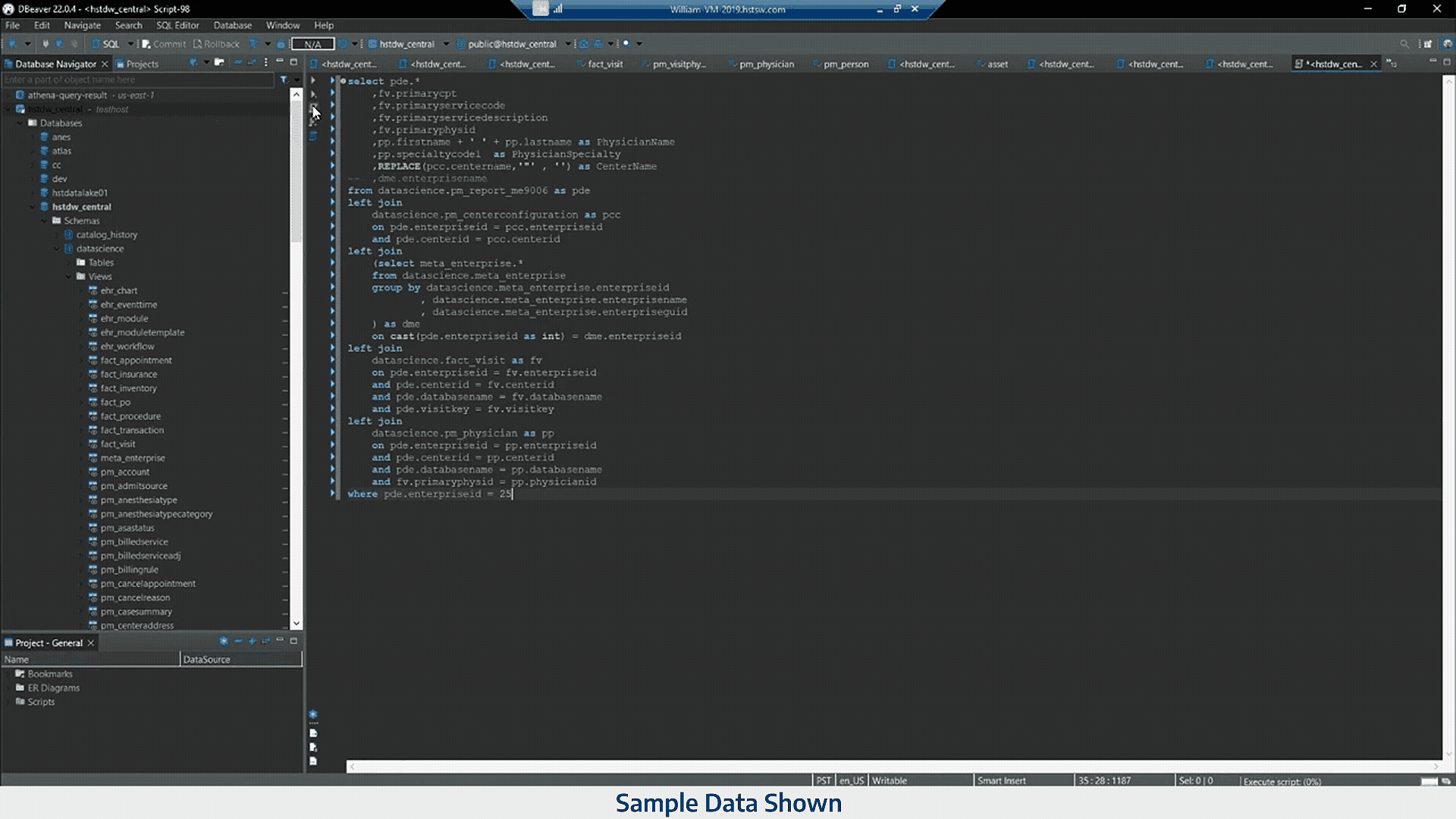Collapse the datascience schema node
This screenshot has height=819, width=1456.
[x=57, y=249]
